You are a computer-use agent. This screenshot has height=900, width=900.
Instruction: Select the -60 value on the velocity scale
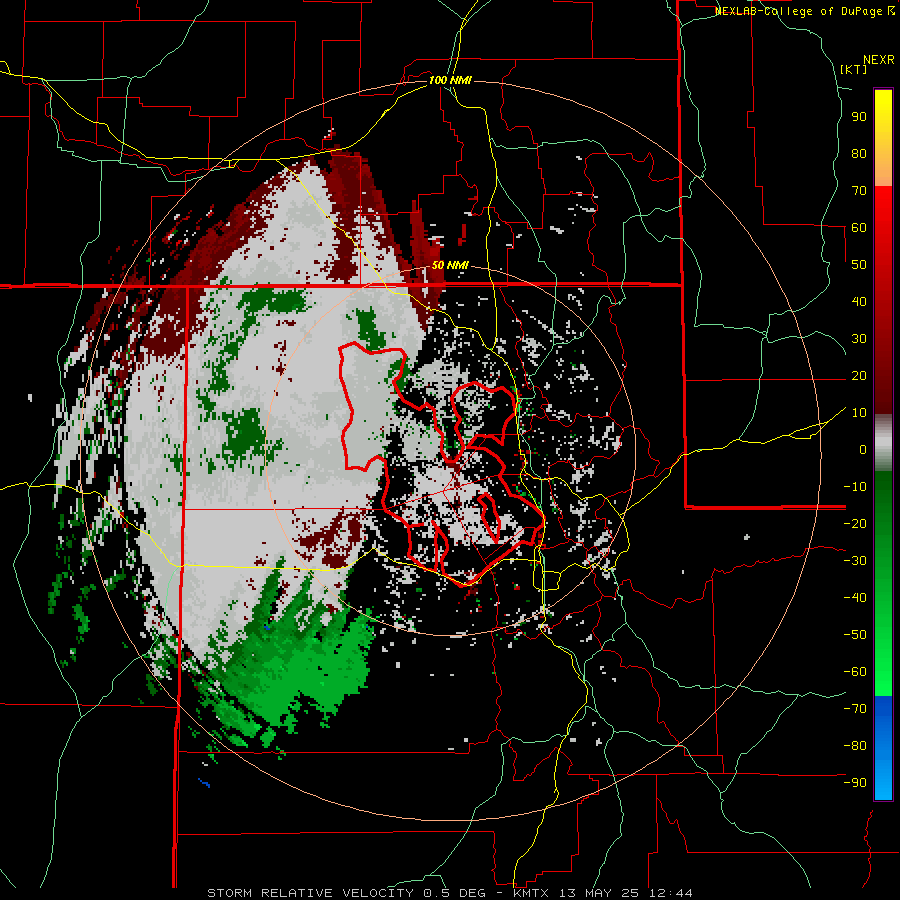point(855,672)
